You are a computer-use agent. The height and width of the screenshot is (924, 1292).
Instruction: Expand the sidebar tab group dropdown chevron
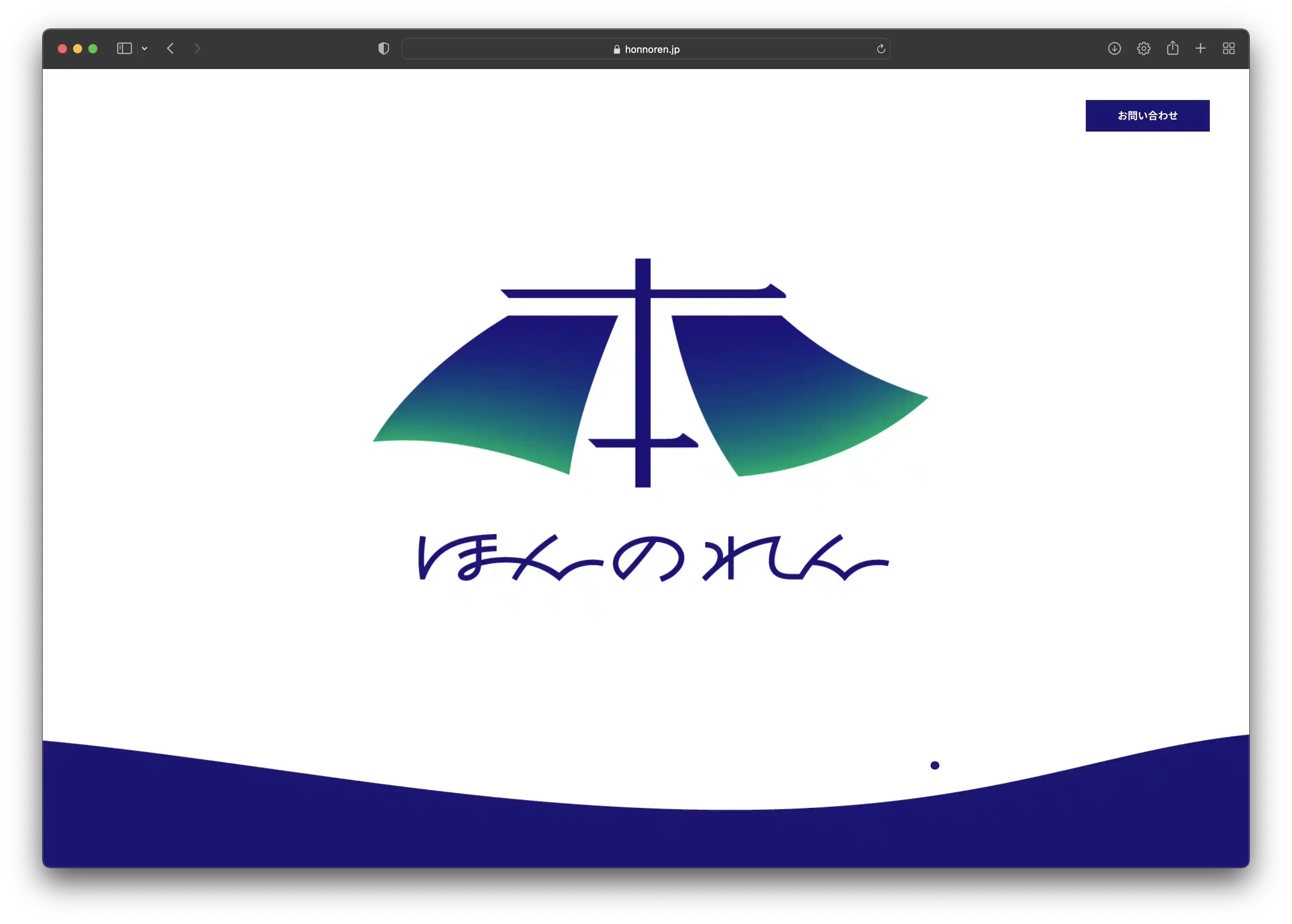145,49
